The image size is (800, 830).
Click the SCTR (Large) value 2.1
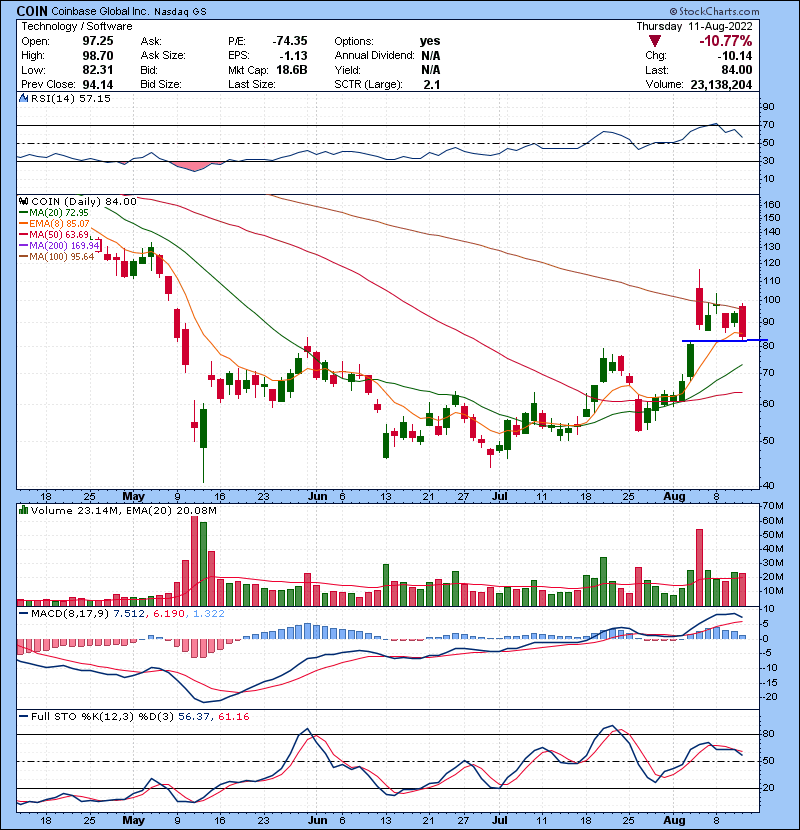pos(432,85)
